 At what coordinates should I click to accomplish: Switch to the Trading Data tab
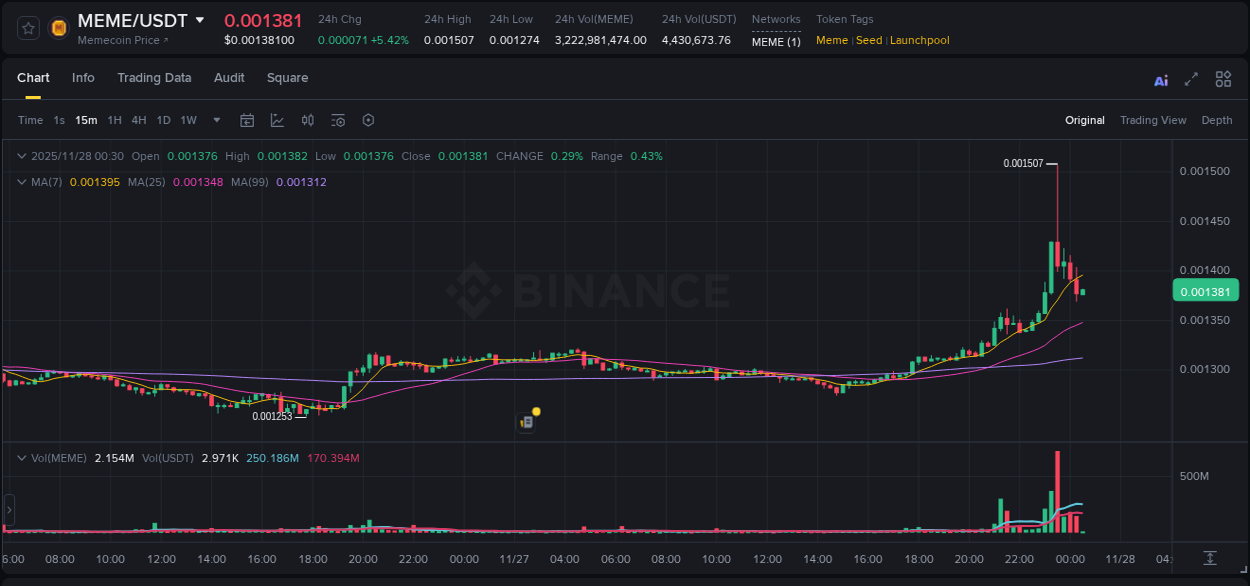154,77
